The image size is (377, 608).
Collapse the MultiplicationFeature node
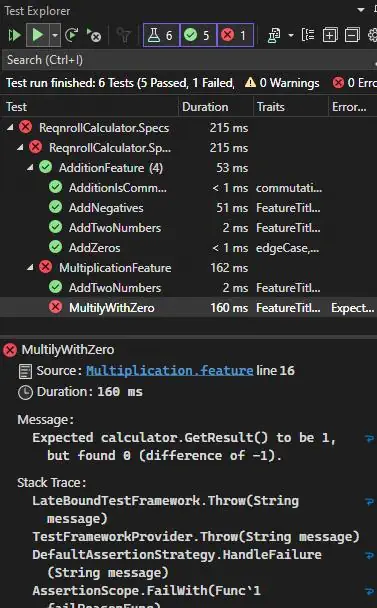(x=30, y=268)
